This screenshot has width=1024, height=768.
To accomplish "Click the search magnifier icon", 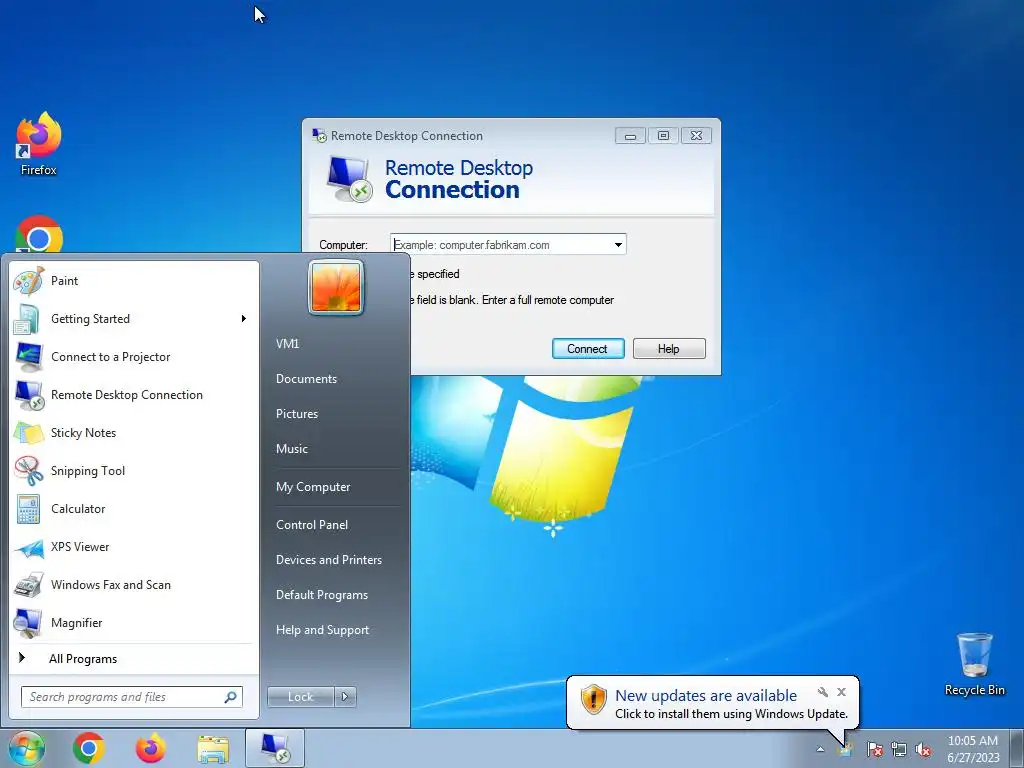I will tap(231, 697).
